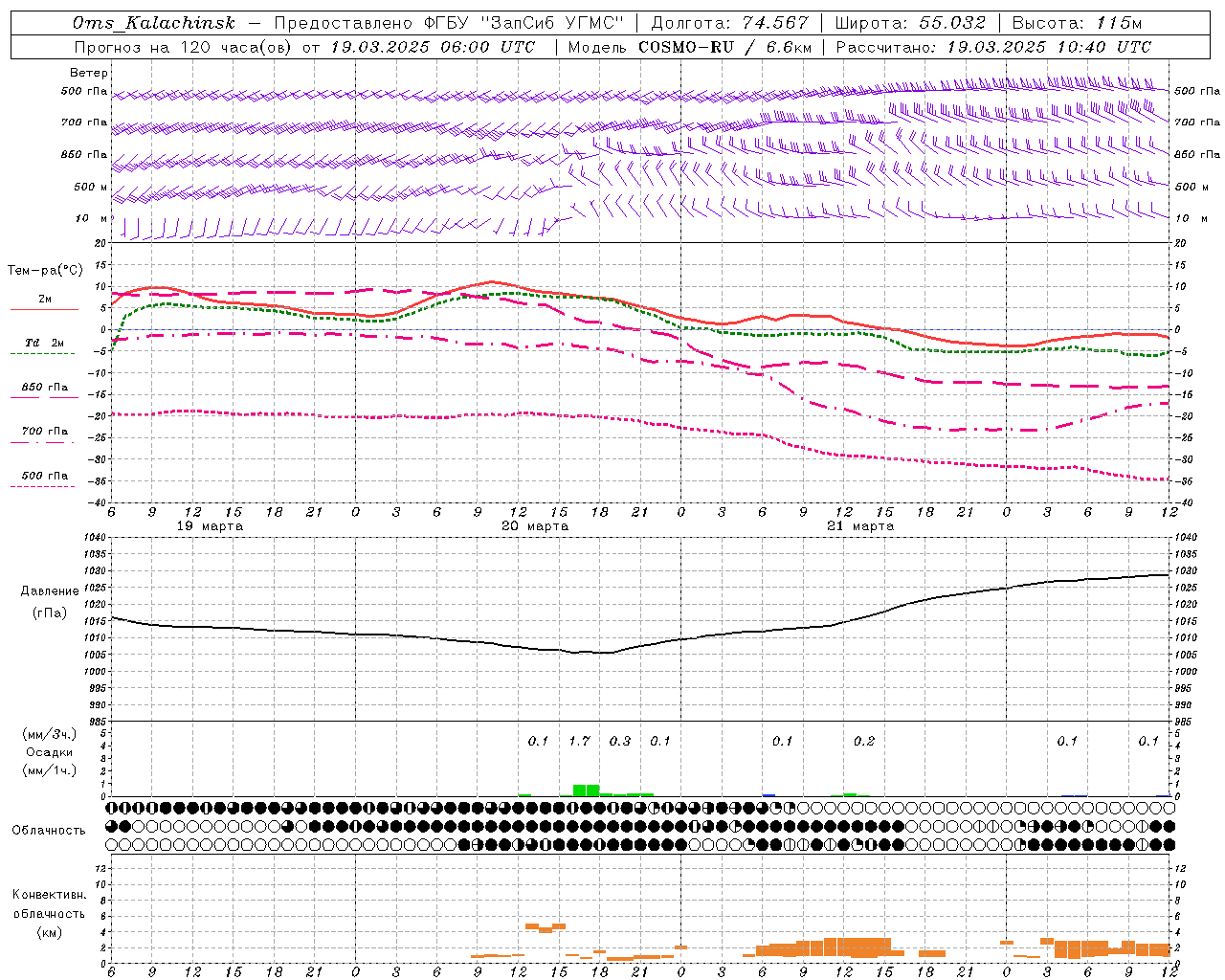
Task: Click the station name Oms_Kalachinsk
Action: pos(154,23)
